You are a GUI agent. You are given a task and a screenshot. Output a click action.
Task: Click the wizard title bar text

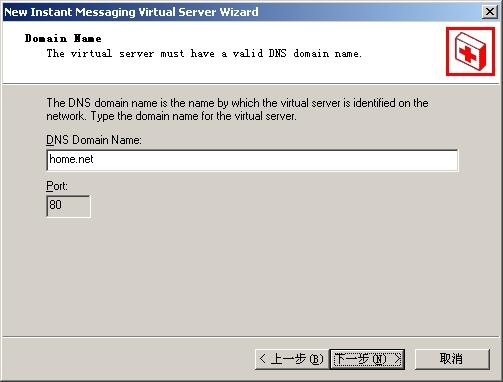coord(131,12)
